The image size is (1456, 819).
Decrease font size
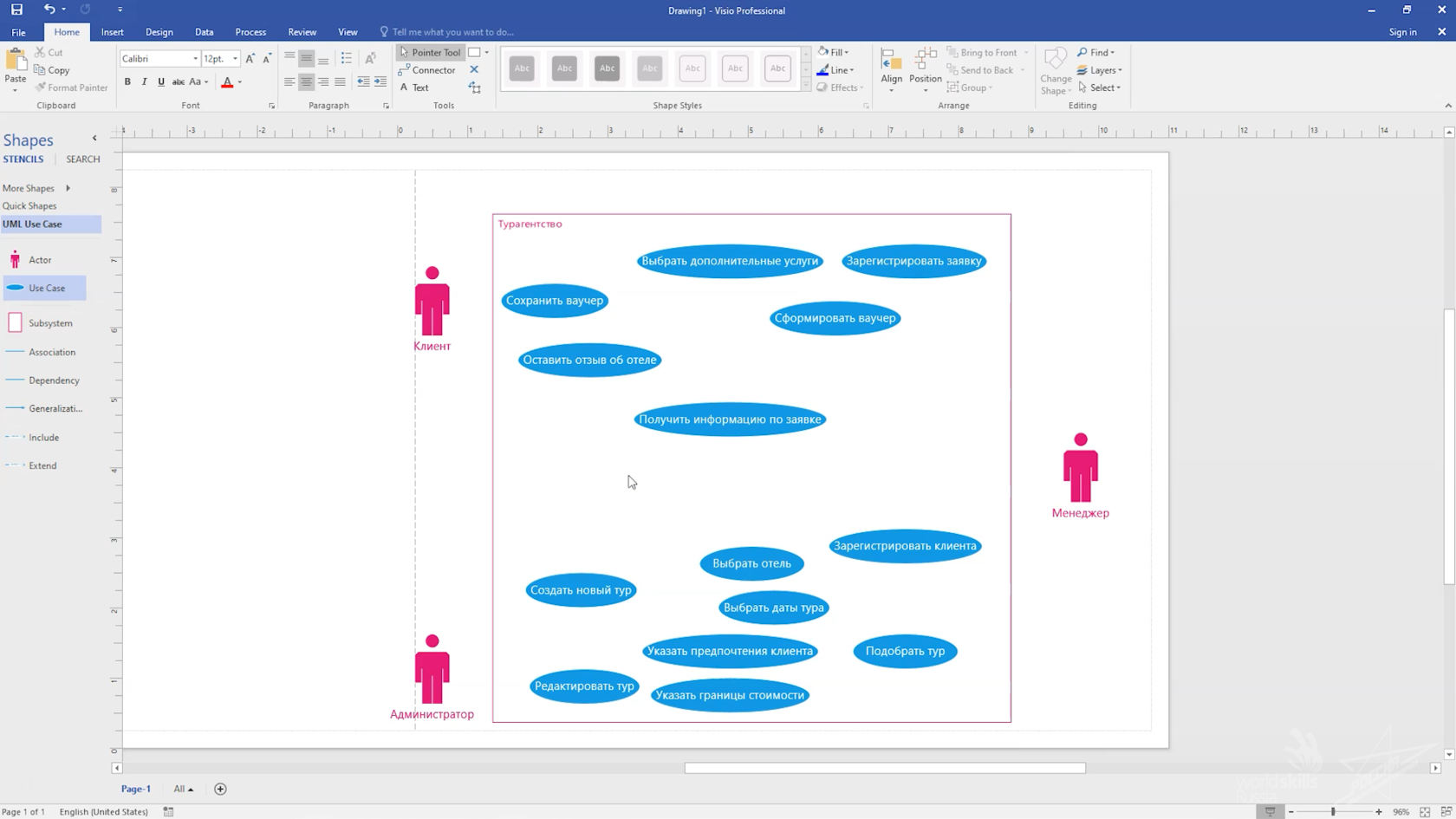point(267,58)
